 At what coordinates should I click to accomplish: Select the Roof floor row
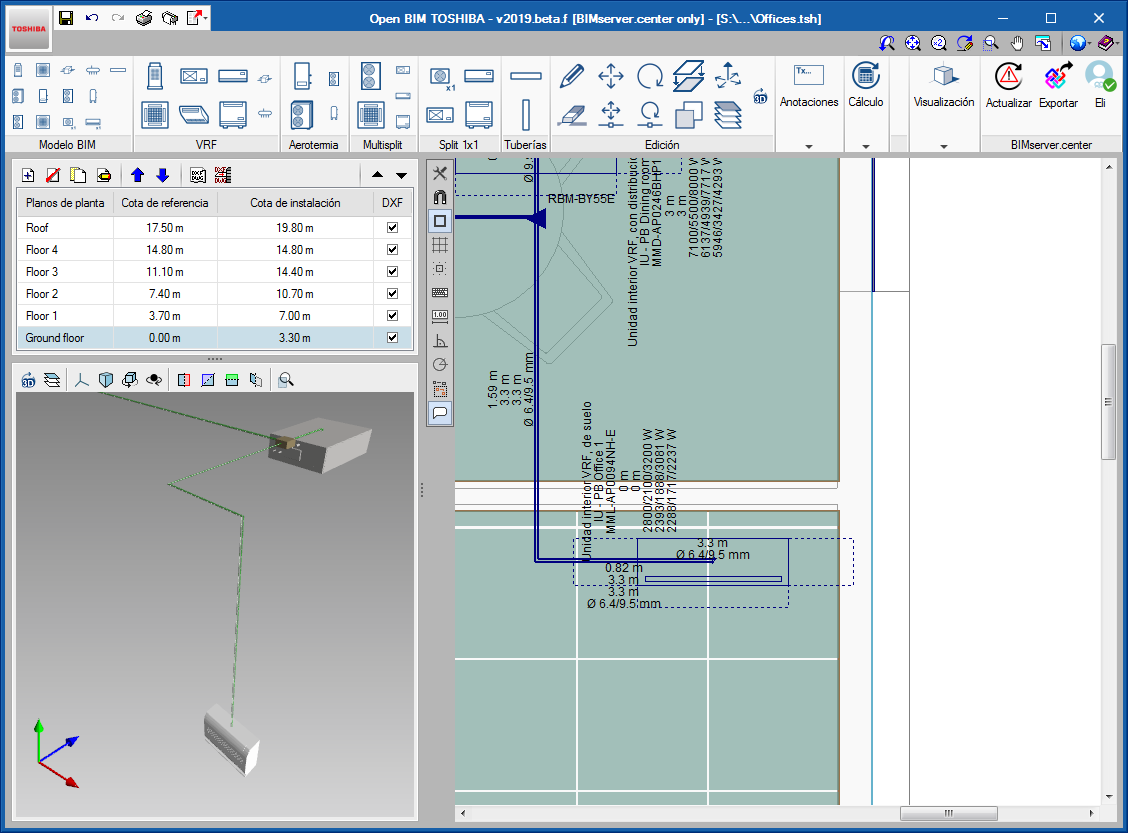[x=214, y=227]
